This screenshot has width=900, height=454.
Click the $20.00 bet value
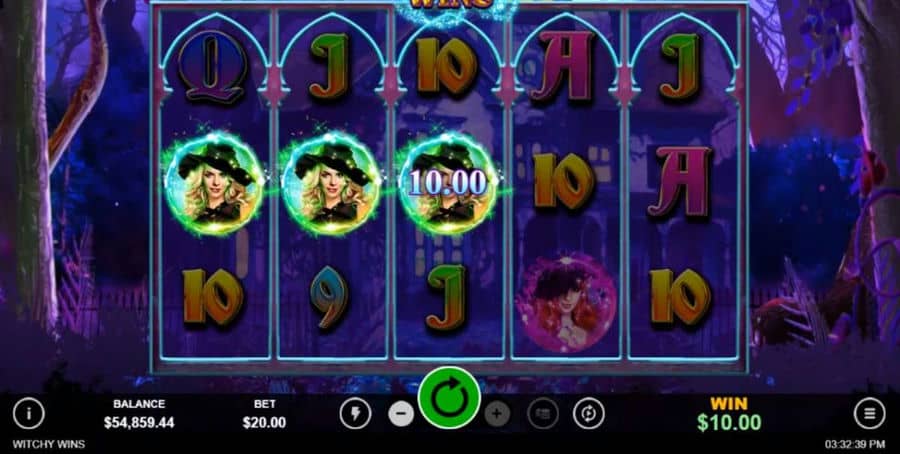point(264,423)
